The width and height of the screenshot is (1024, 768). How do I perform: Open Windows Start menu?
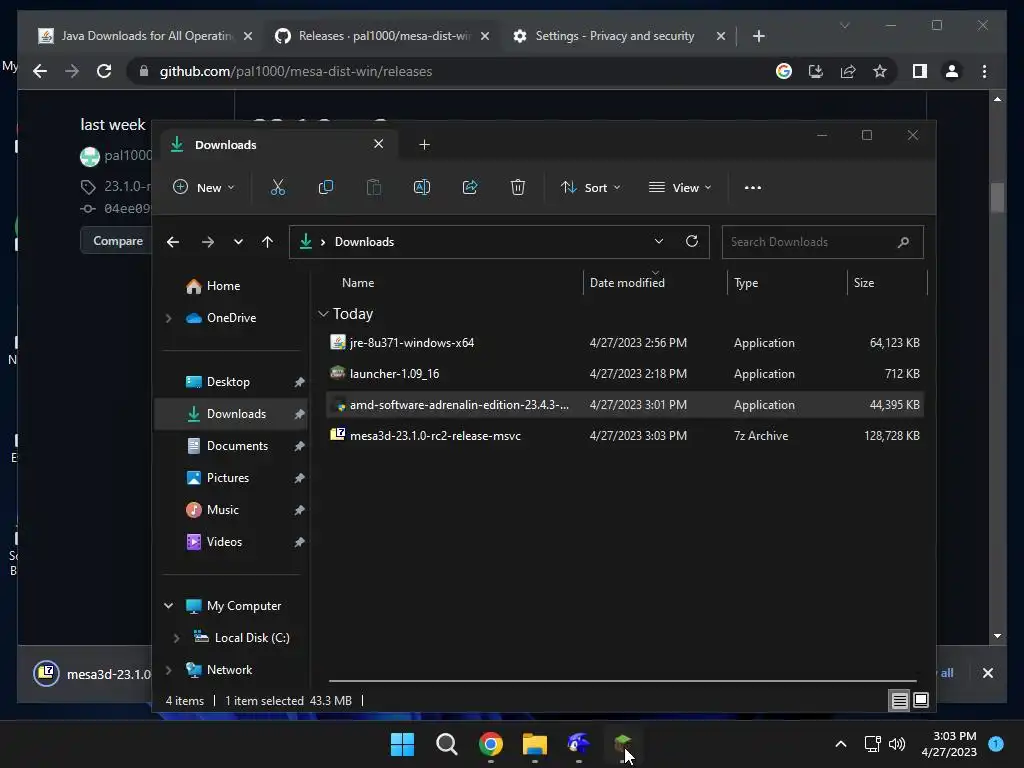pos(402,744)
